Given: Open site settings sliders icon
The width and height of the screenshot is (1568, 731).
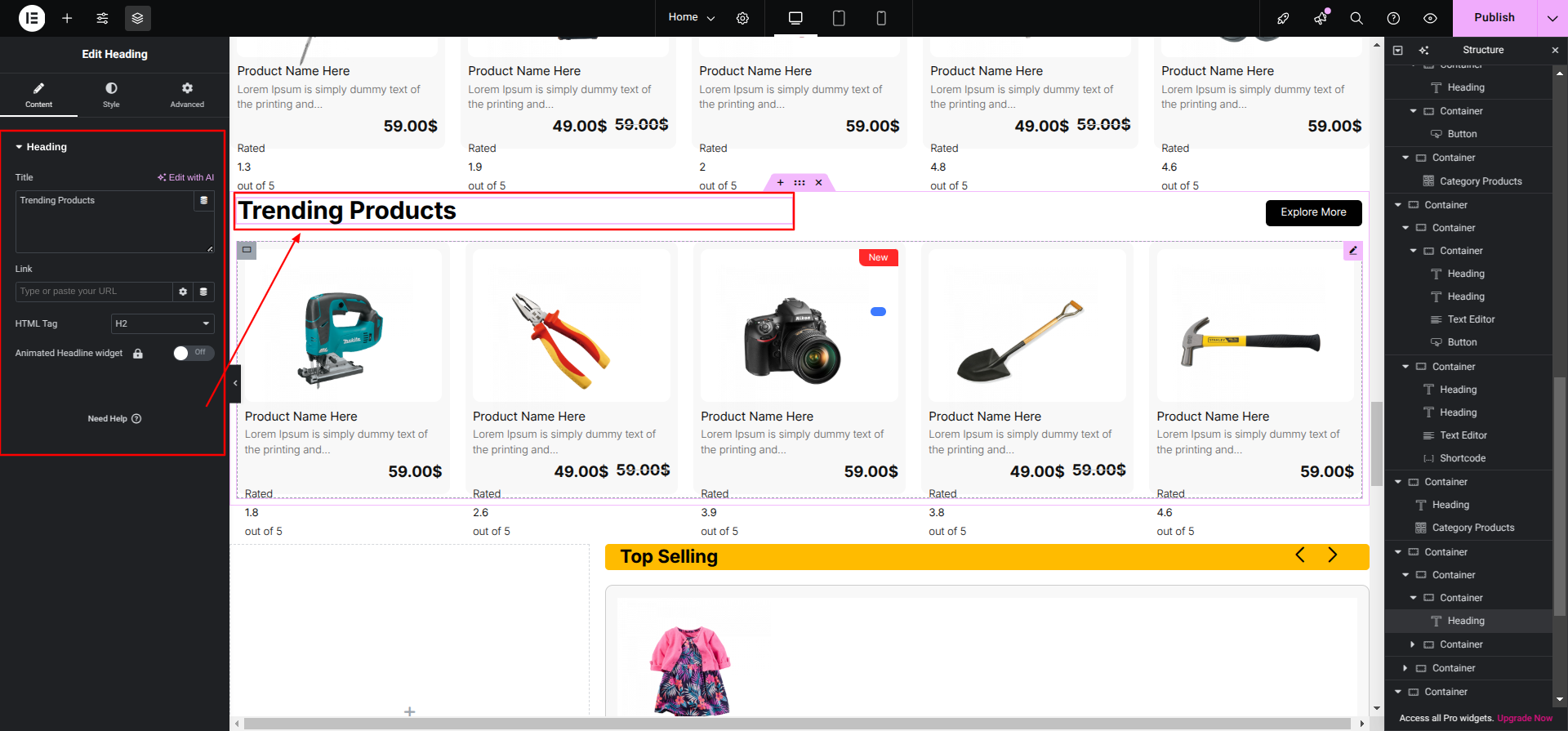Looking at the screenshot, I should pos(102,18).
